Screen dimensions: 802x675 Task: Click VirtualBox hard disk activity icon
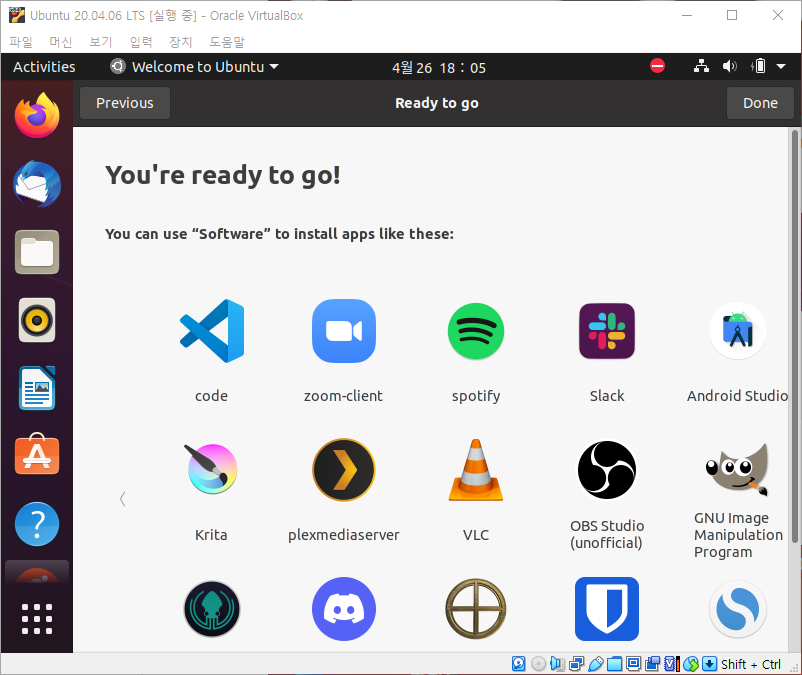click(518, 664)
